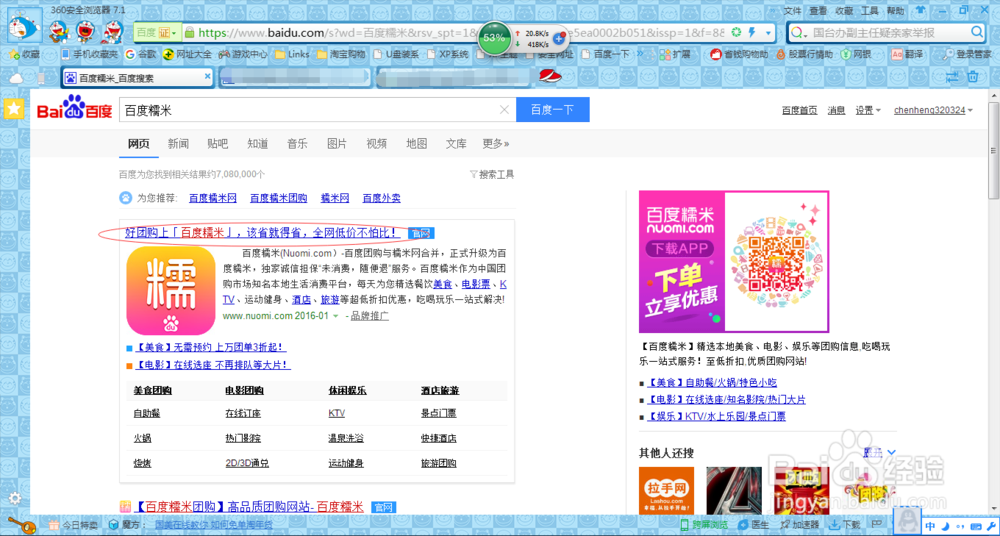Open the 下载 downloads in status bar
Viewport: 1000px width, 536px height.
844,525
